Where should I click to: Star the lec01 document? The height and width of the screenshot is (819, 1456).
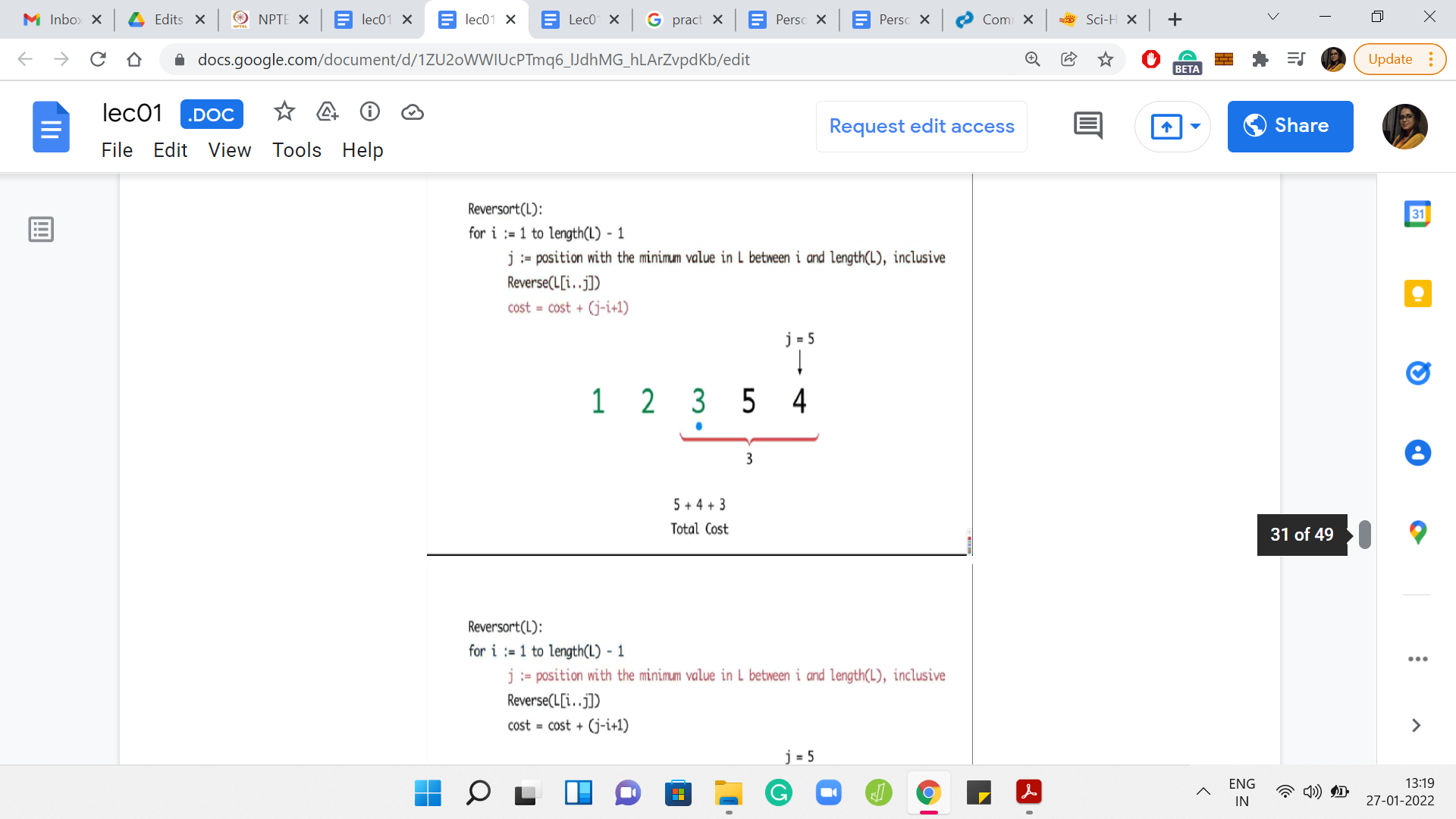coord(284,112)
